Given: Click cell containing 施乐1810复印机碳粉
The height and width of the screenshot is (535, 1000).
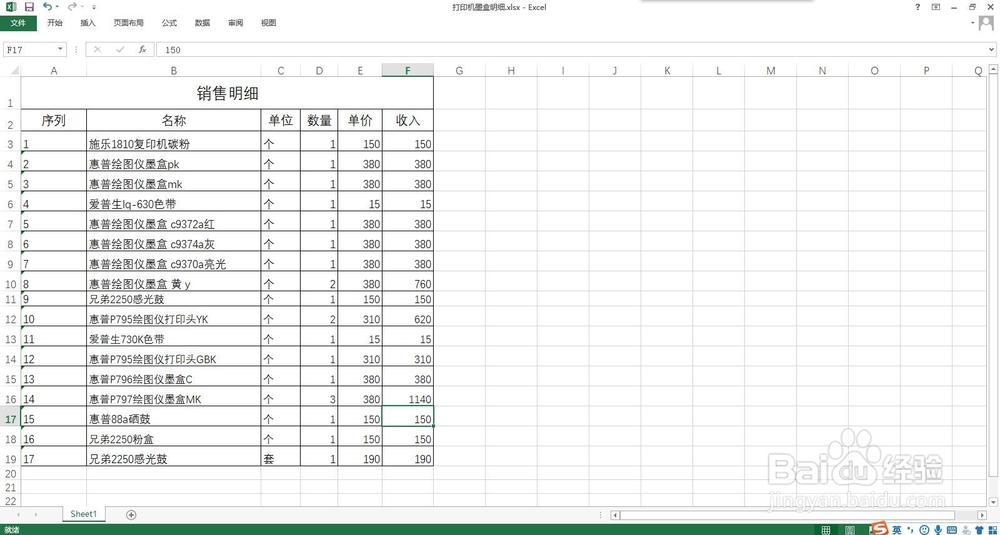Looking at the screenshot, I should coord(173,142).
